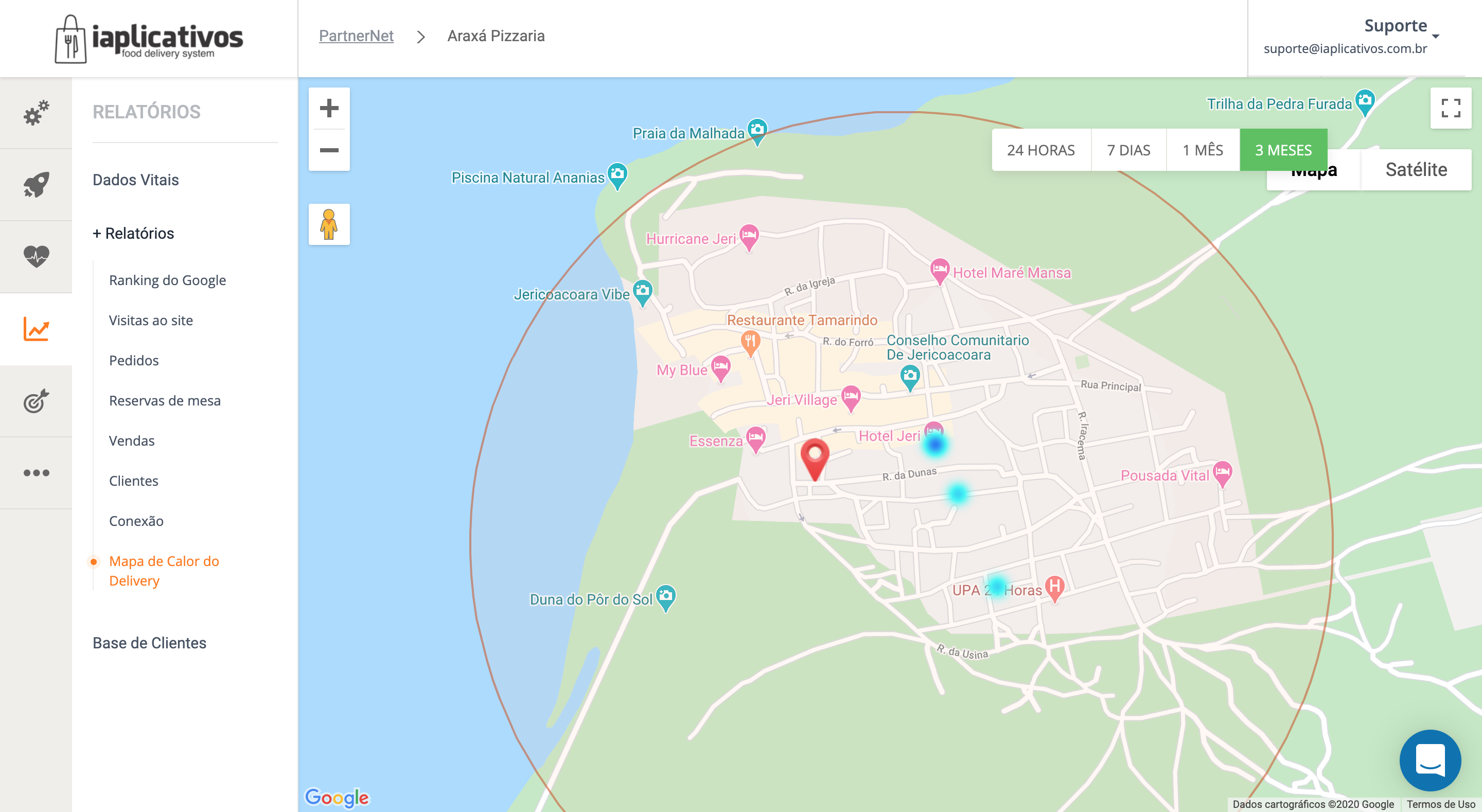1482x812 pixels.
Task: Click the Hotel Maré Mansa marker
Action: [940, 271]
